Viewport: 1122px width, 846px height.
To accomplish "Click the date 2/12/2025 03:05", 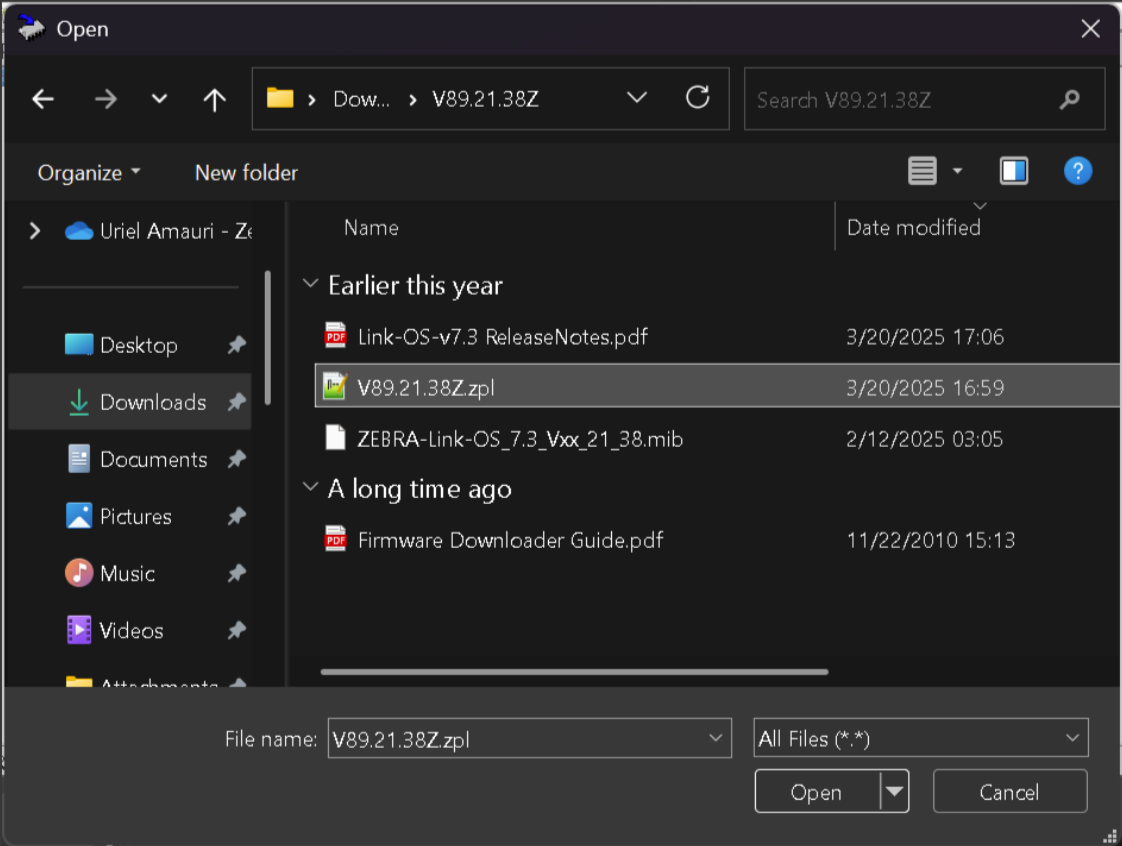I will coord(925,439).
